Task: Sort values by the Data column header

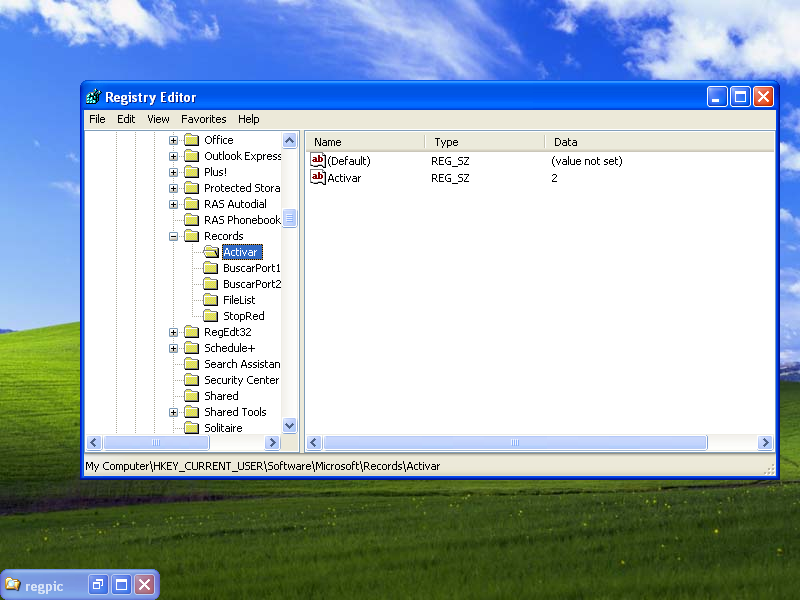Action: pos(659,142)
